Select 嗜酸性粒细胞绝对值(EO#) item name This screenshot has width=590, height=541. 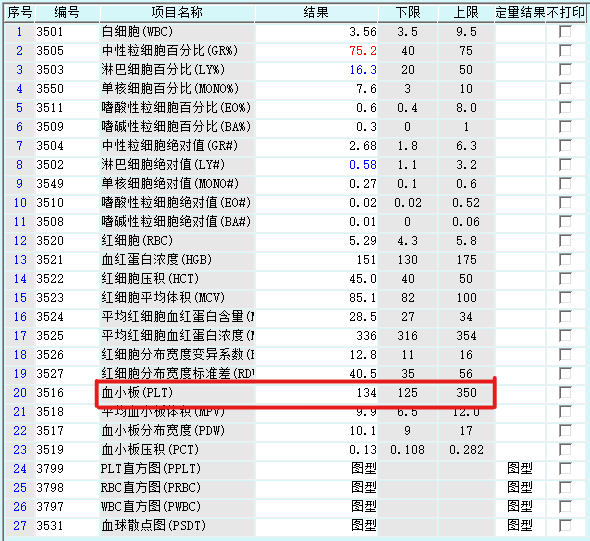click(x=176, y=202)
